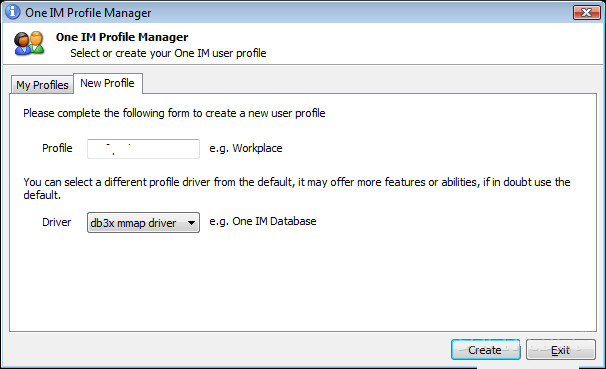Focus the Profile name input field
This screenshot has width=606, height=369.
pos(143,149)
